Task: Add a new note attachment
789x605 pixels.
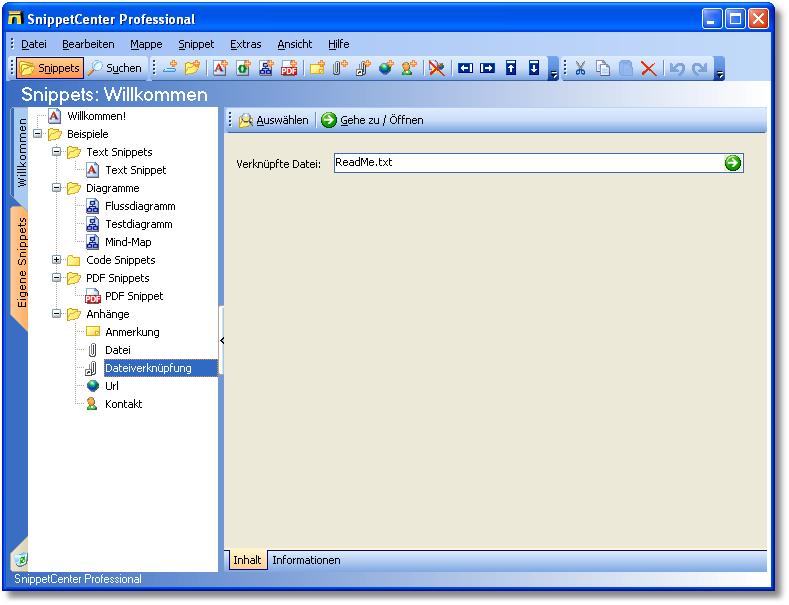Action: [317, 68]
